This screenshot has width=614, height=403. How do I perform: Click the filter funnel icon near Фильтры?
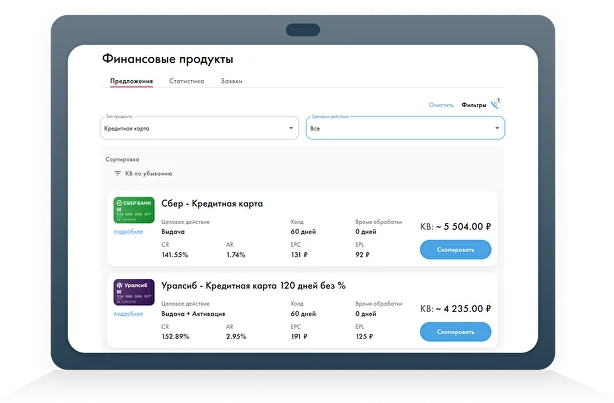click(494, 105)
